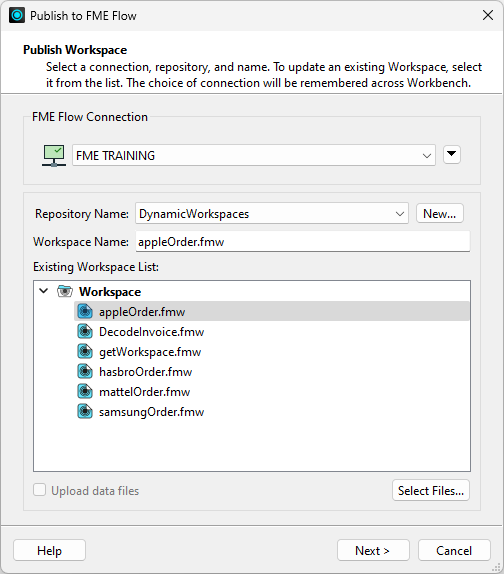Collapse the Workspace tree node

click(x=44, y=291)
